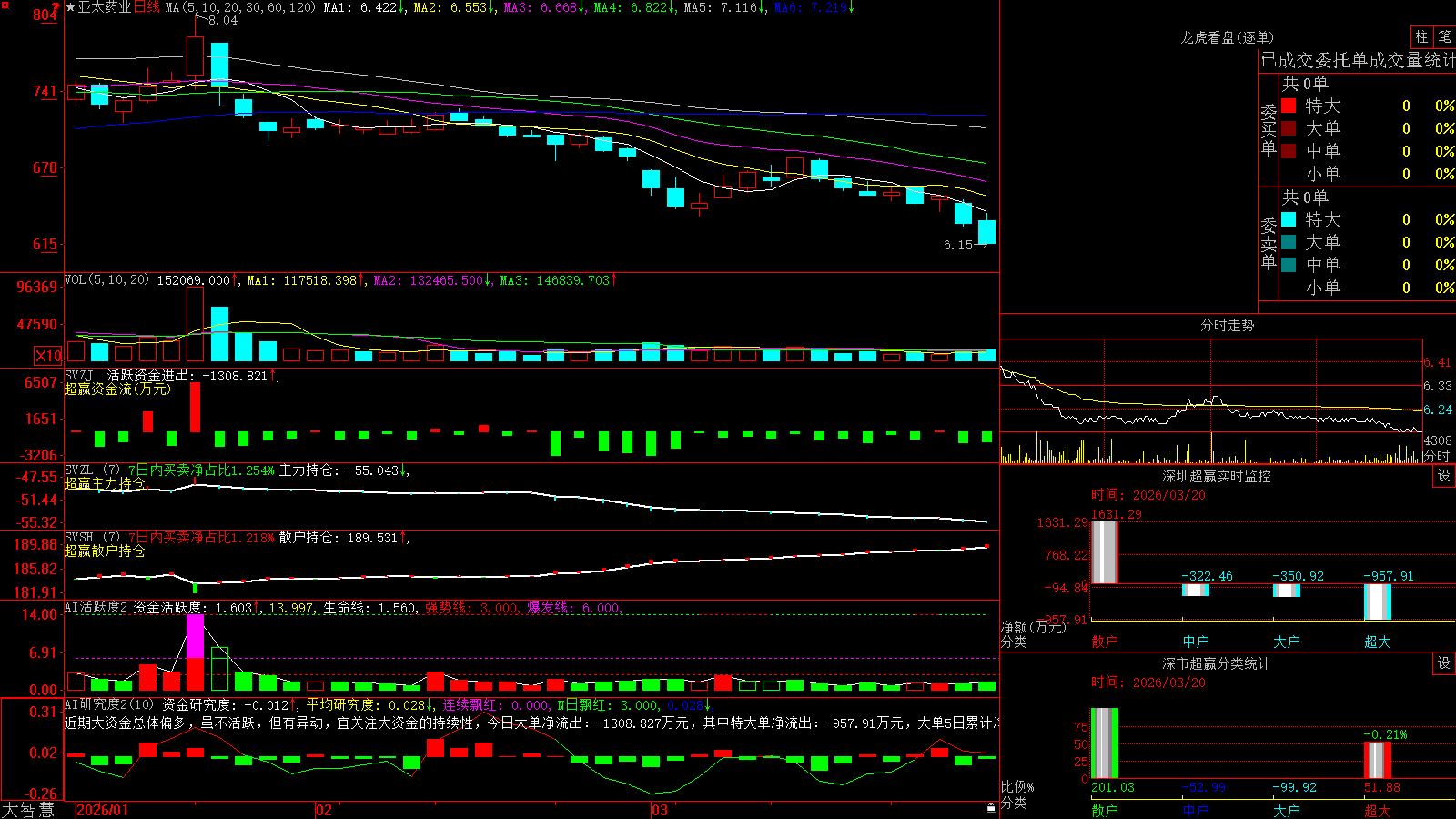The image size is (1456, 819).
Task: Click the 03 month marker on the timeline
Action: coord(659,810)
